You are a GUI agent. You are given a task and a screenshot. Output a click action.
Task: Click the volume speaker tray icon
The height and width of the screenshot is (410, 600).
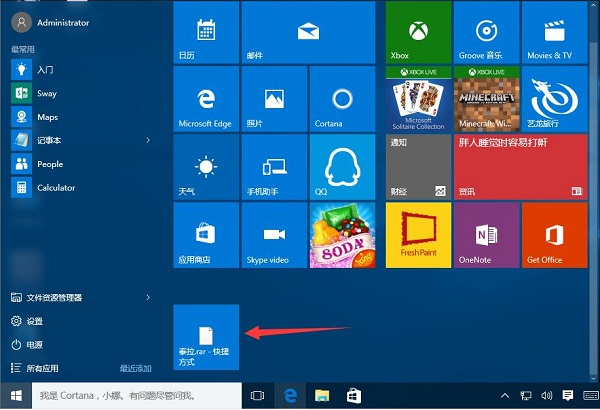tap(546, 396)
